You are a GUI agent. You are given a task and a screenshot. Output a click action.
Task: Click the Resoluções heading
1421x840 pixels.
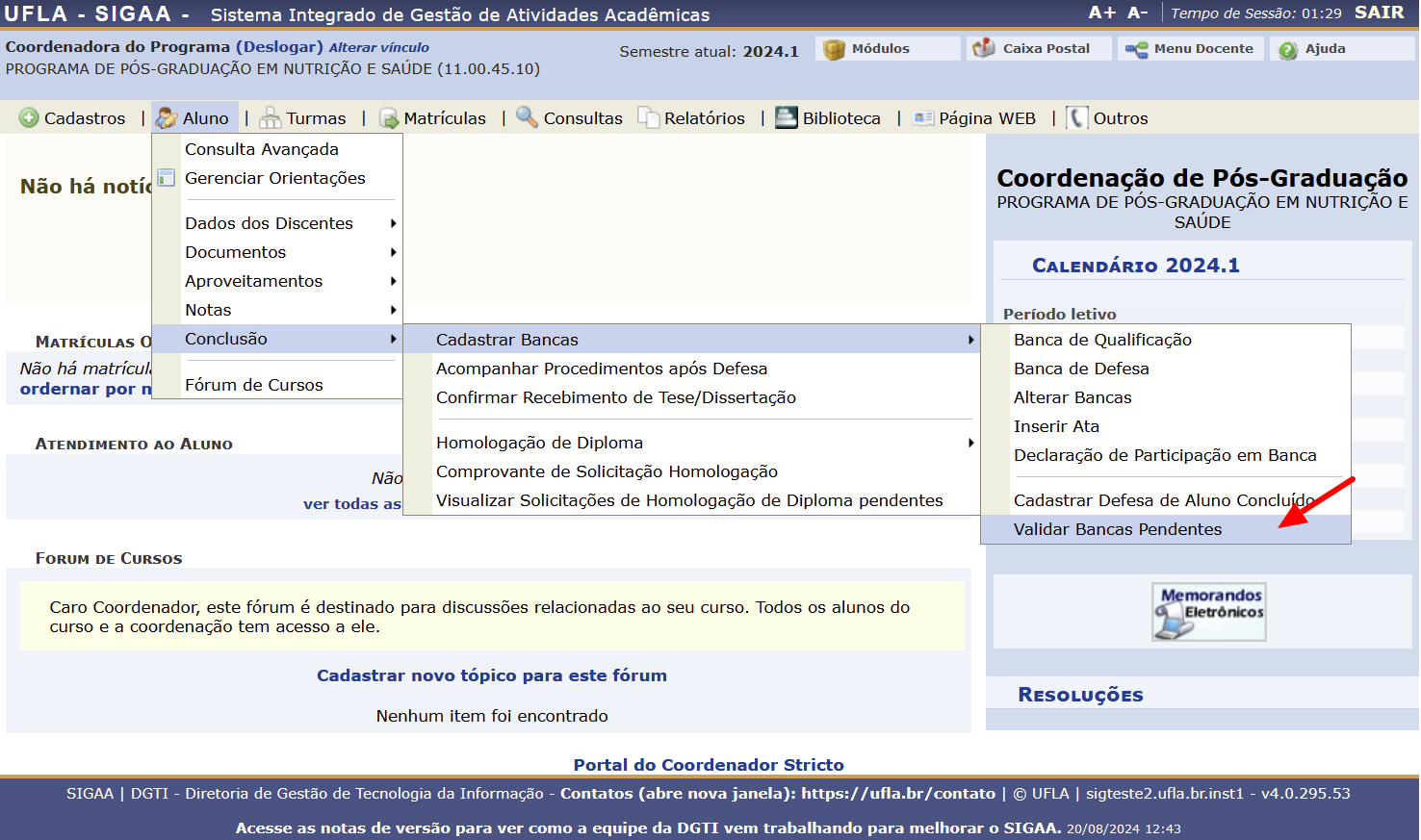[x=1080, y=695]
